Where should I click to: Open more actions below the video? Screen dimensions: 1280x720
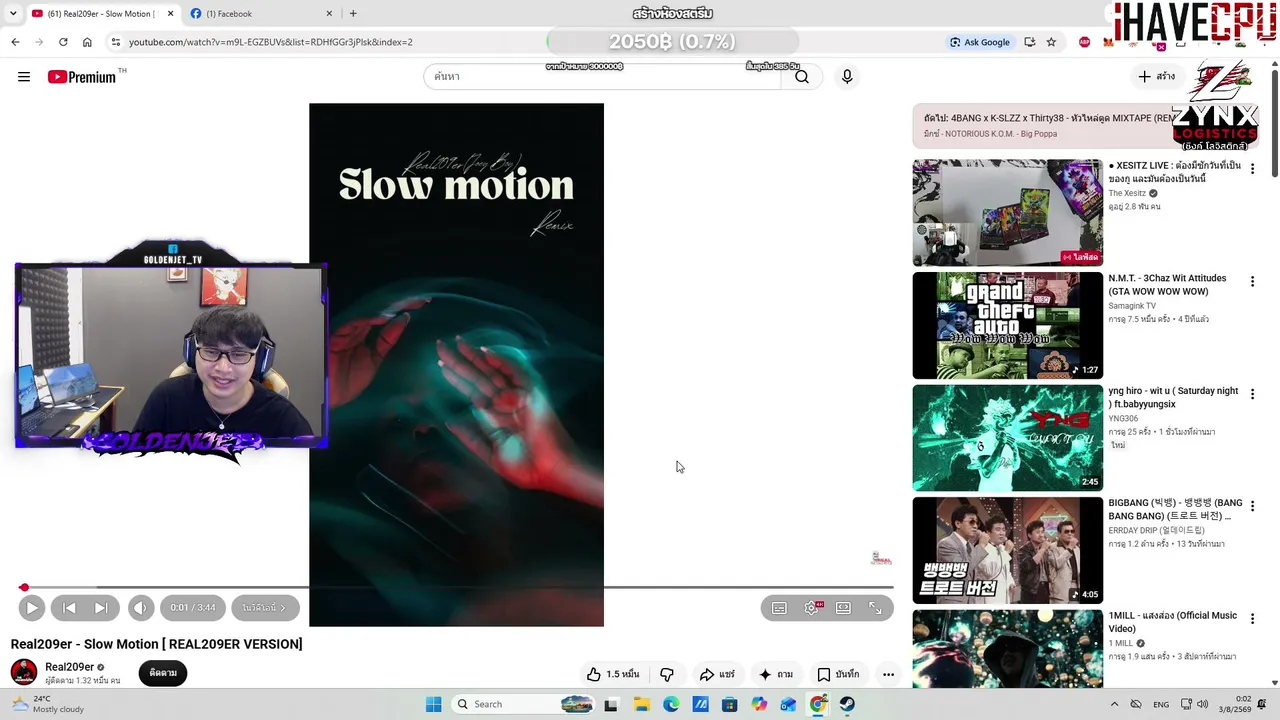[x=888, y=675]
